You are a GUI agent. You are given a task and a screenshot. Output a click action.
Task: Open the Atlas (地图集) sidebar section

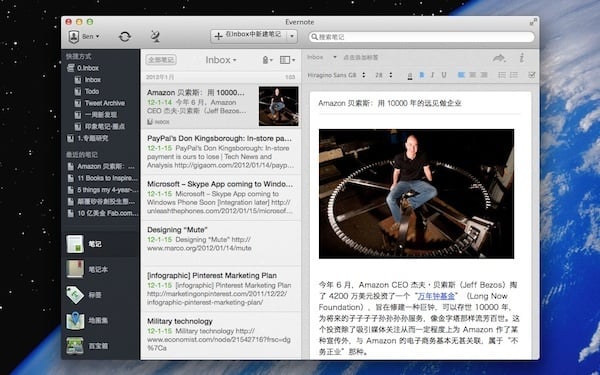coord(101,320)
